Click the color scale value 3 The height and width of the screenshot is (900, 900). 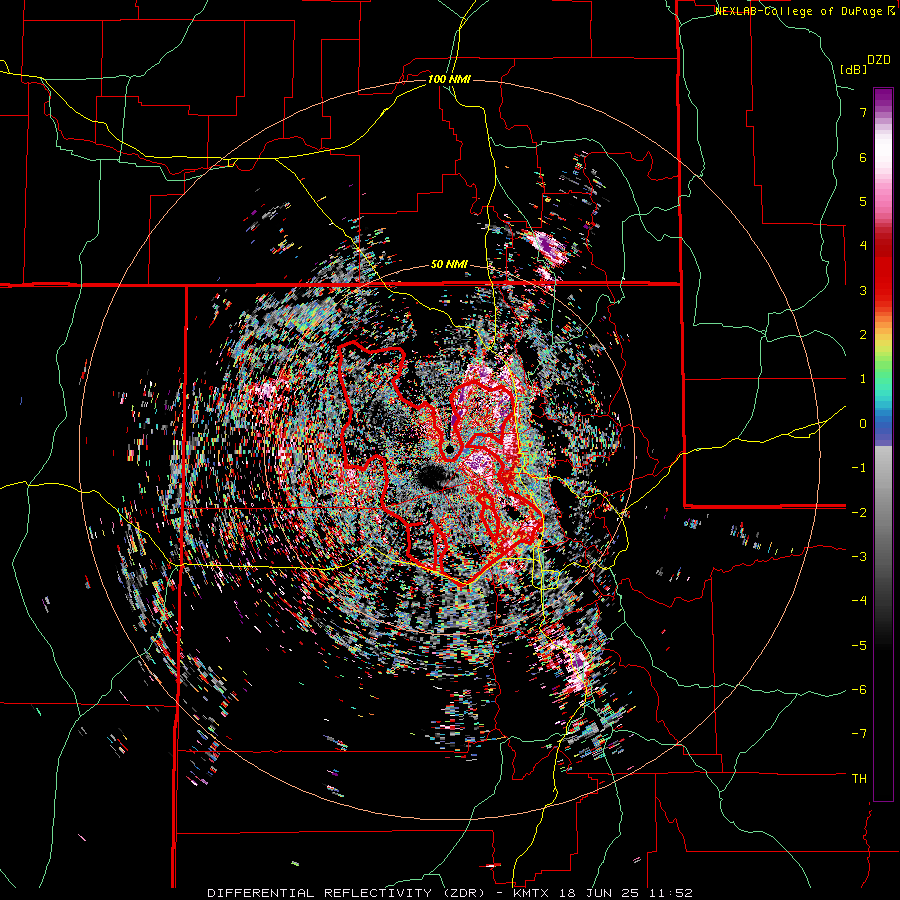pyautogui.click(x=863, y=290)
